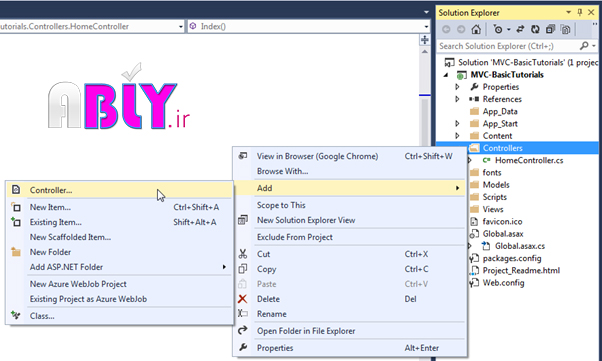Click the red X Delete icon
Image resolution: width=602 pixels, height=361 pixels.
coord(243,299)
